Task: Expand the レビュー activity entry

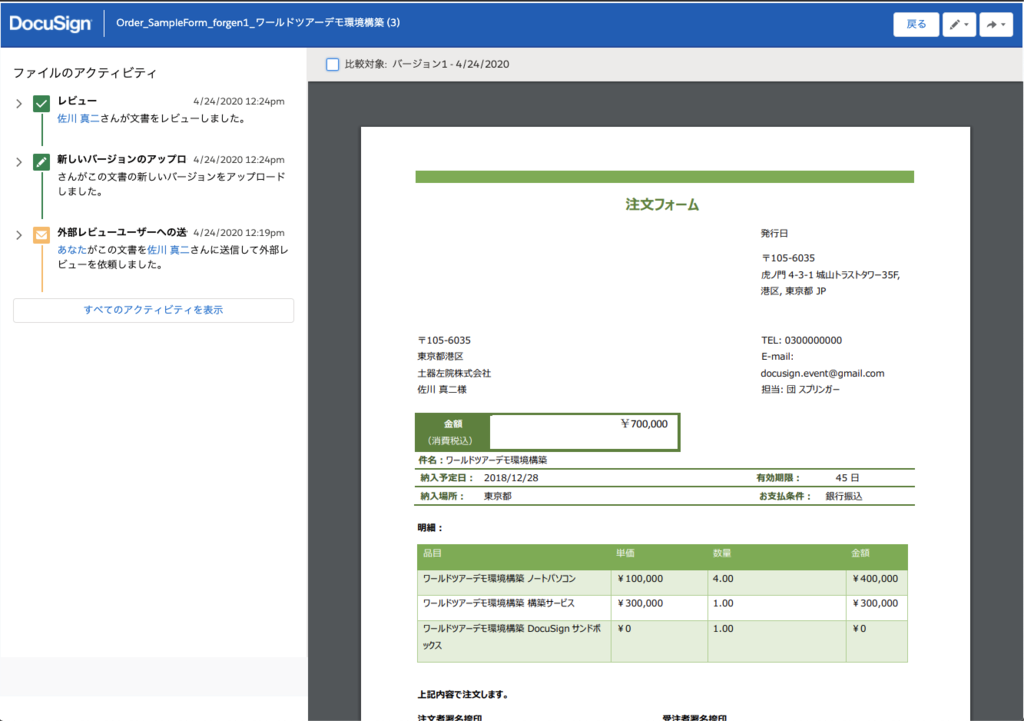Action: coord(19,103)
